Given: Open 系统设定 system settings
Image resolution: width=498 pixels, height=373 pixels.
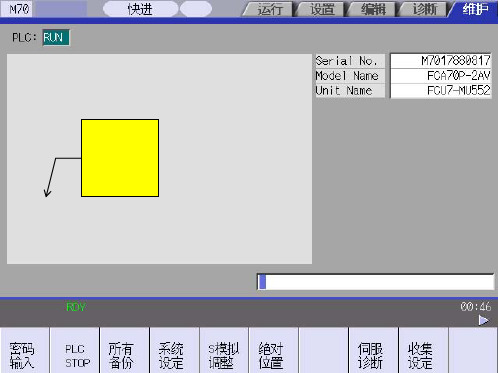Looking at the screenshot, I should 174,351.
